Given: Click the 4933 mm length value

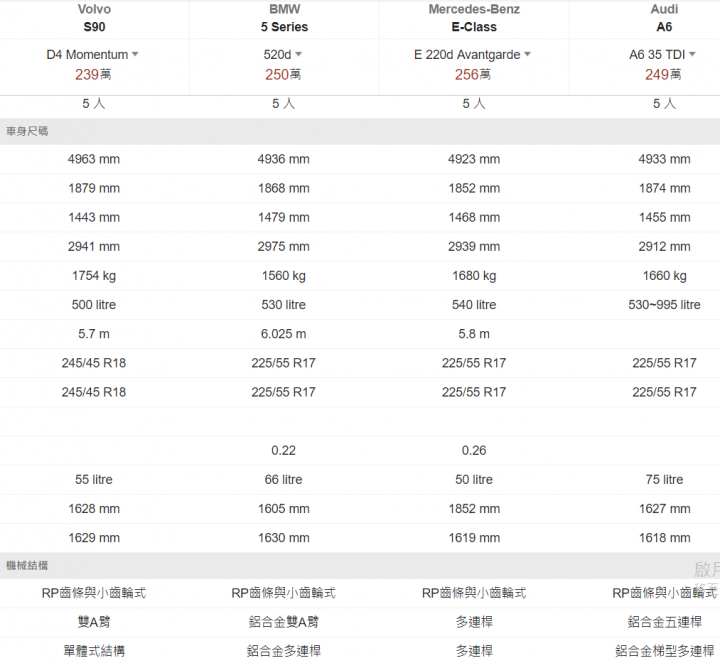Looking at the screenshot, I should pos(664,159).
